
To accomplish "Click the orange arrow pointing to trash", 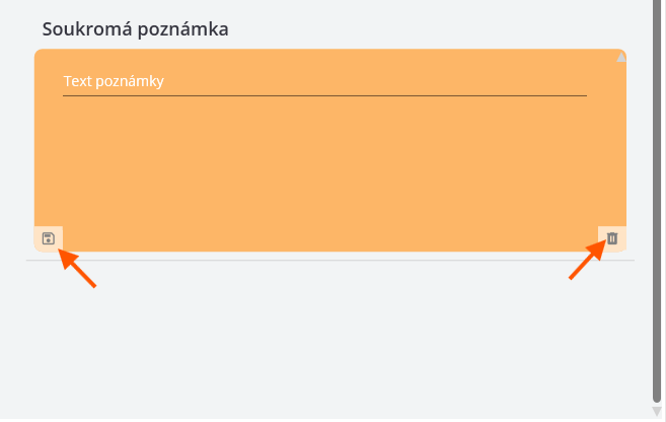I will (586, 262).
